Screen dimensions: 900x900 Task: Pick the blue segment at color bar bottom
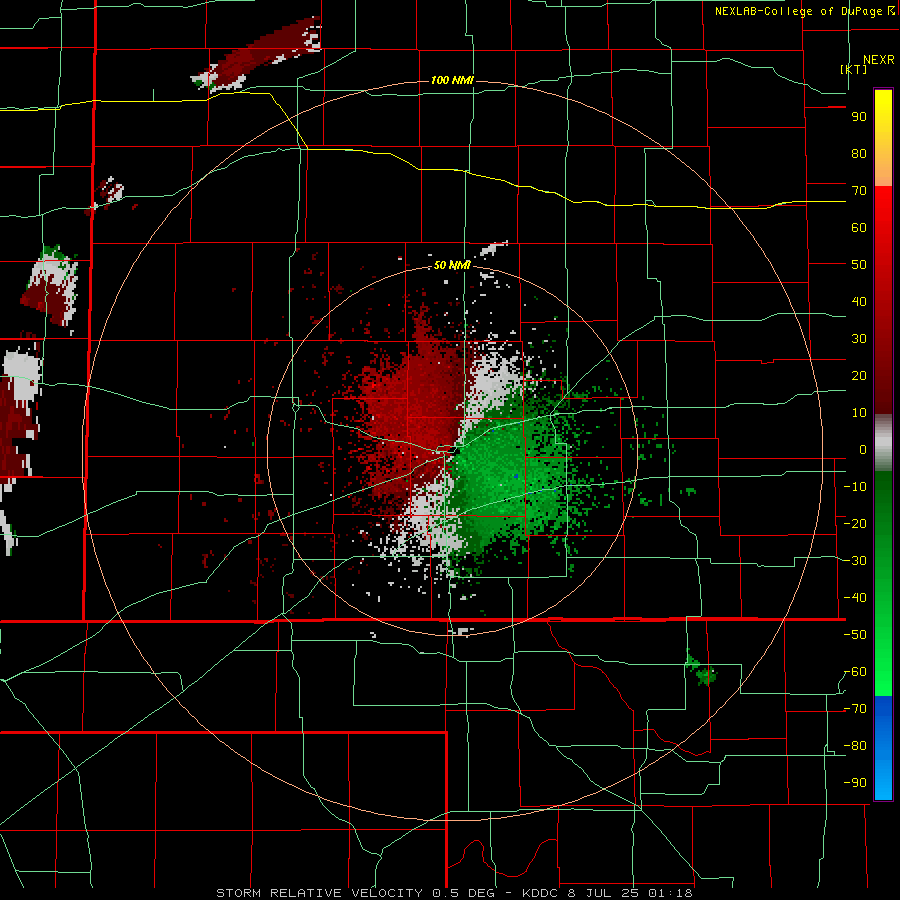(x=883, y=747)
